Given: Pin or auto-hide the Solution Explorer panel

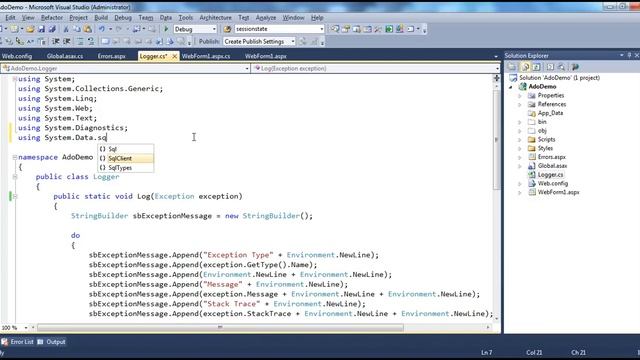Looking at the screenshot, I should click(x=629, y=55).
